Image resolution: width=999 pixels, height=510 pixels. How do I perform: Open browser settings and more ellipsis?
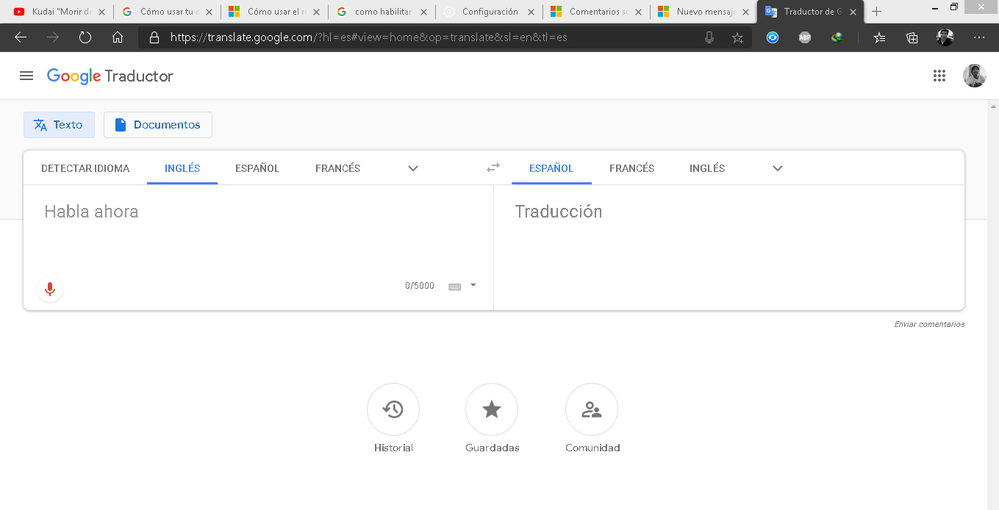pos(979,38)
